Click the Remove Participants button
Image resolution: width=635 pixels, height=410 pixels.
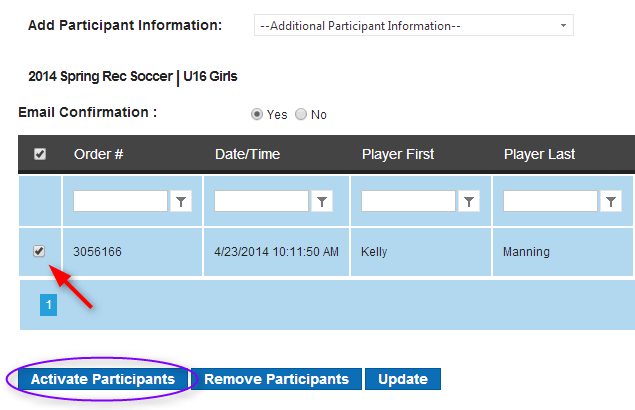point(276,379)
